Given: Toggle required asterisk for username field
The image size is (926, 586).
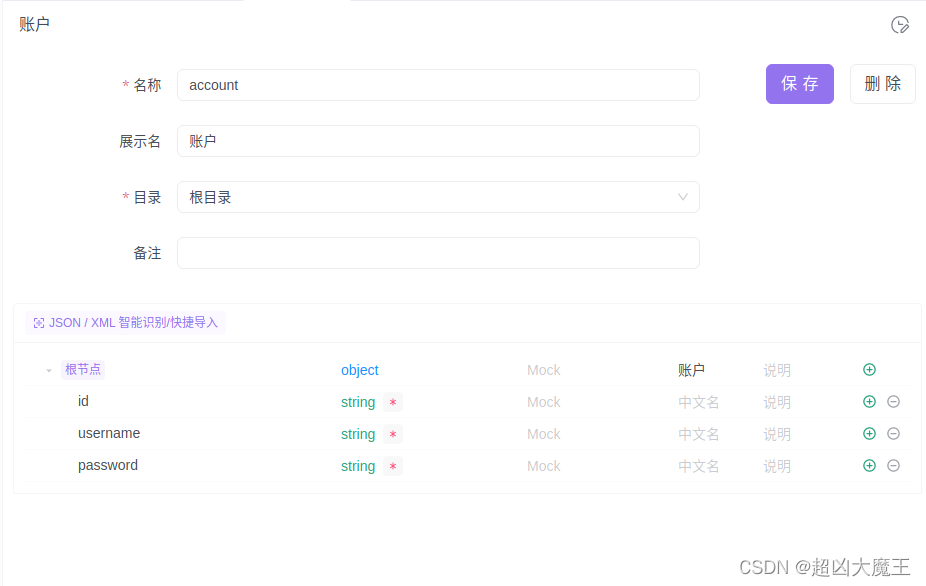Looking at the screenshot, I should click(x=393, y=434).
